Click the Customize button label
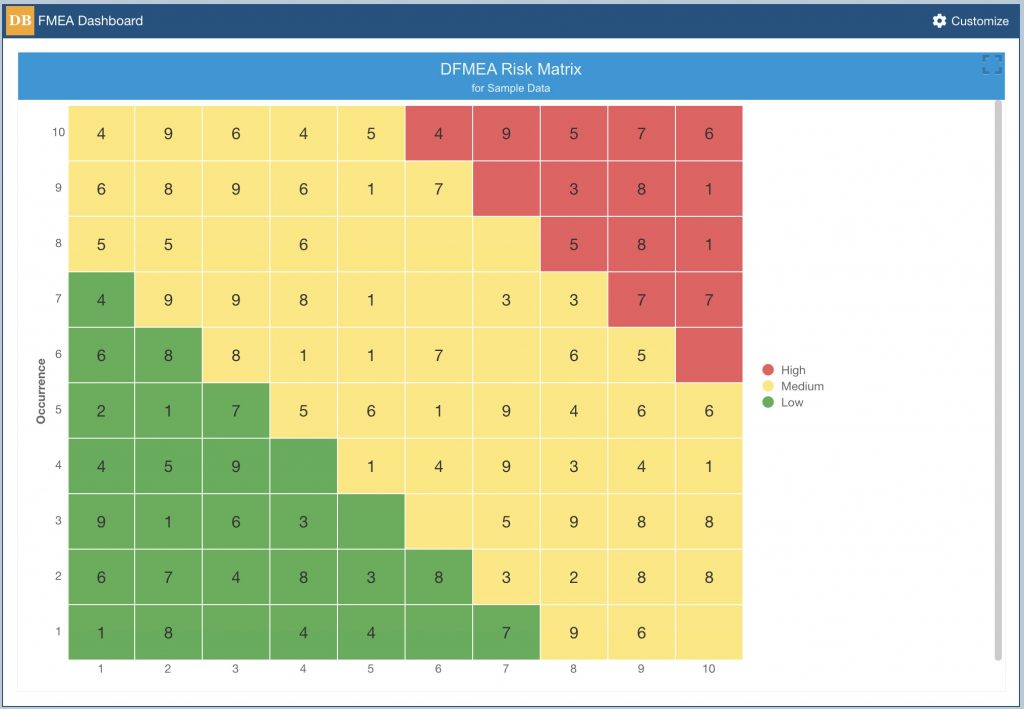The height and width of the screenshot is (709, 1024). pos(980,21)
